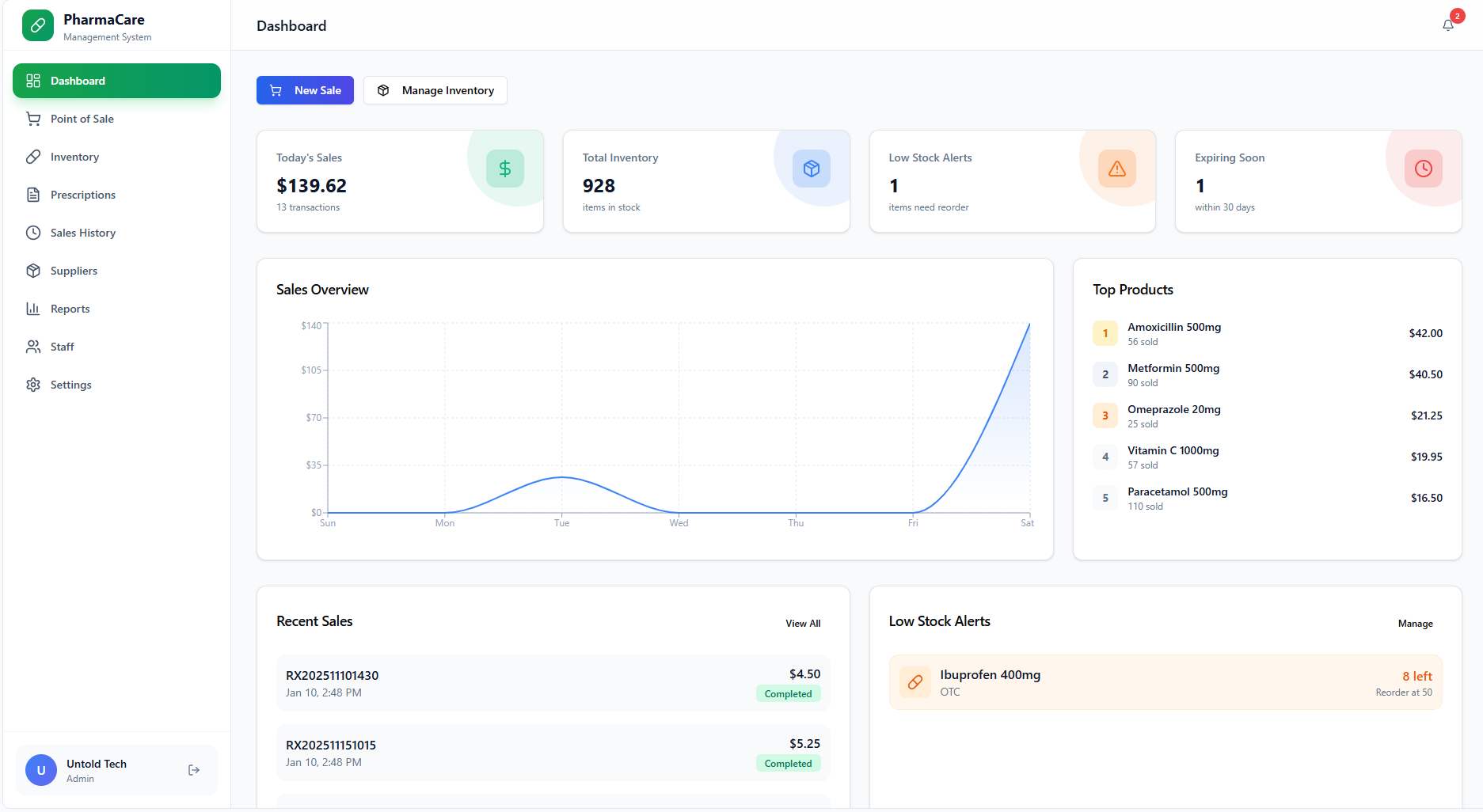
Task: Click the notification bell icon
Action: point(1447,25)
